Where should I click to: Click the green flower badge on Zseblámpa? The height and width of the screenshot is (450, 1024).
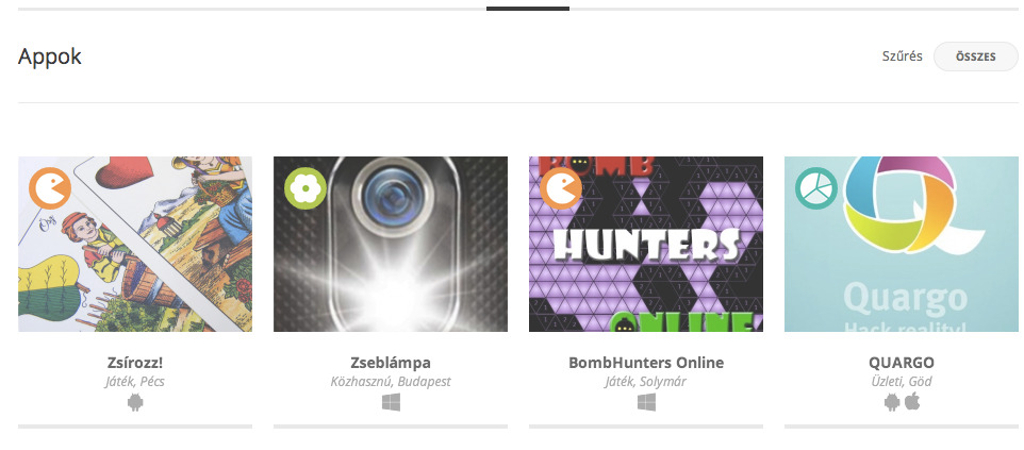[305, 188]
